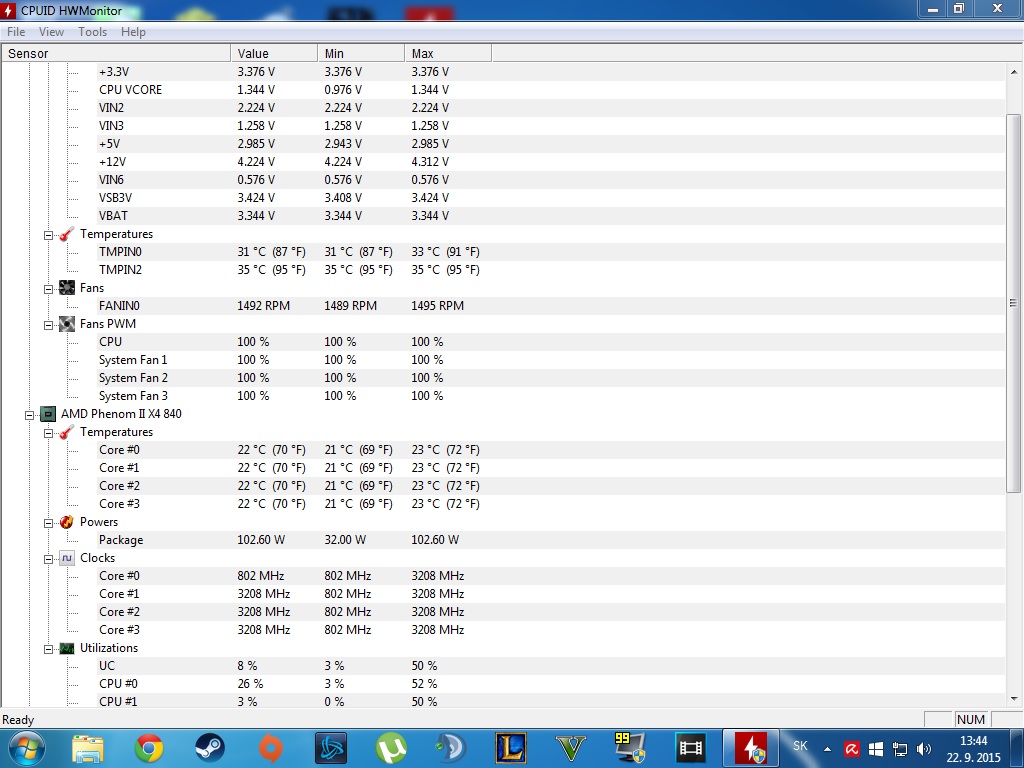Screen dimensions: 1024x768
Task: Open the League of Legends taskbar icon
Action: point(511,748)
